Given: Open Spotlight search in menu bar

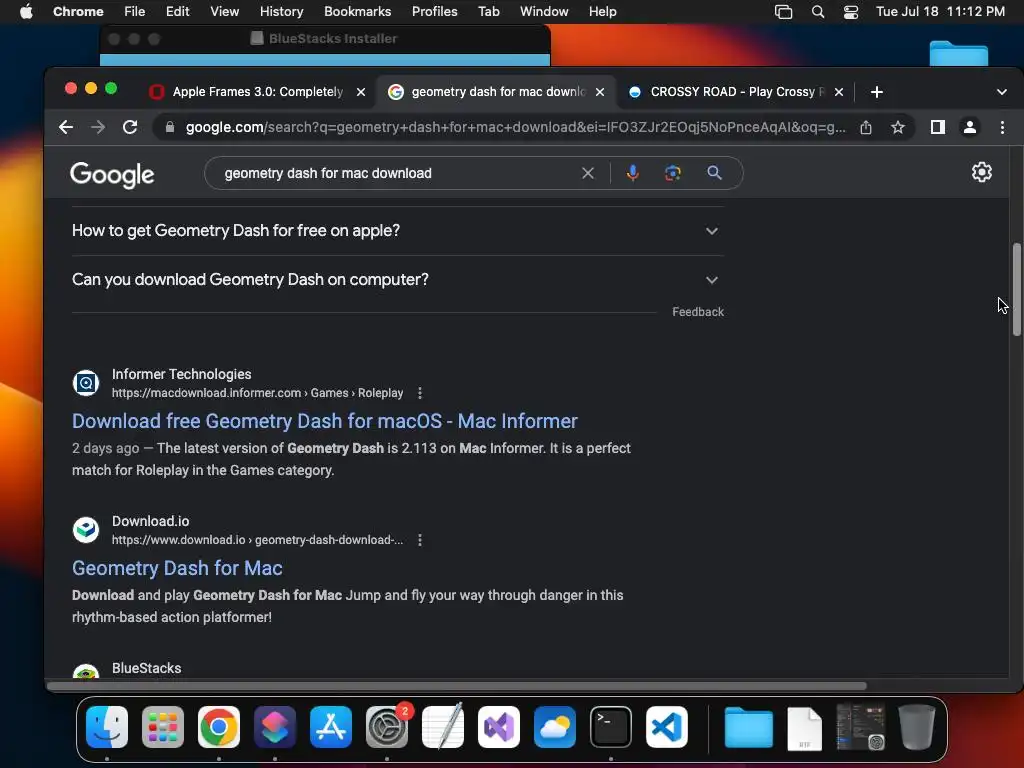Looking at the screenshot, I should click(818, 12).
